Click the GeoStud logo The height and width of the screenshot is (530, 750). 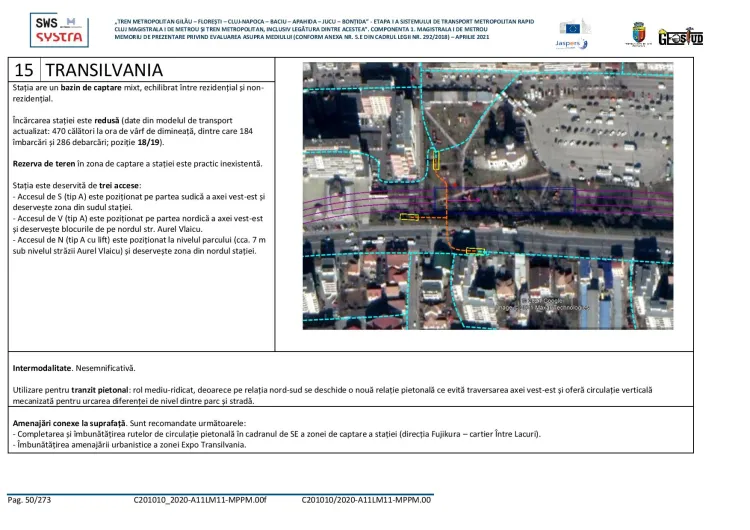(x=680, y=36)
